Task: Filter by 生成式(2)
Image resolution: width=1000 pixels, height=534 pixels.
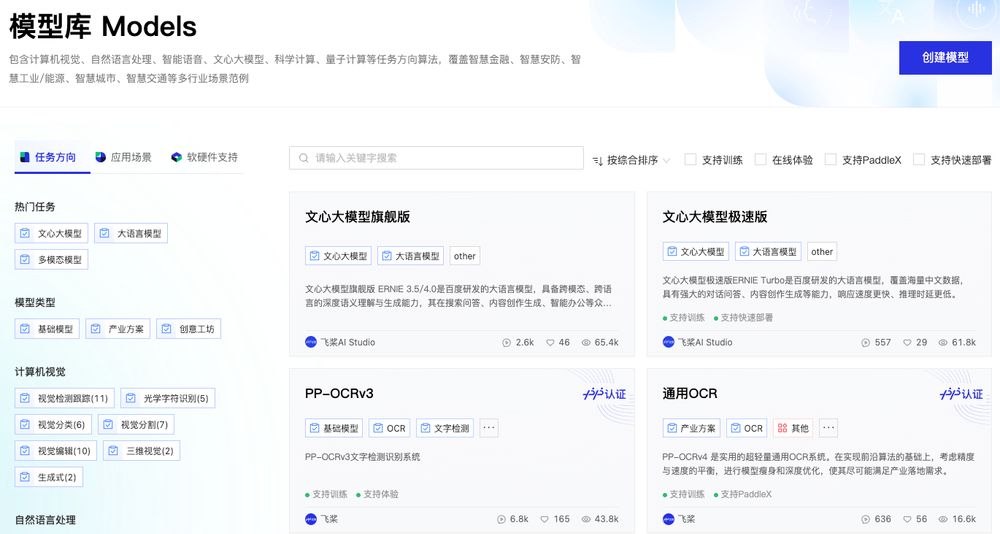Action: 48,477
